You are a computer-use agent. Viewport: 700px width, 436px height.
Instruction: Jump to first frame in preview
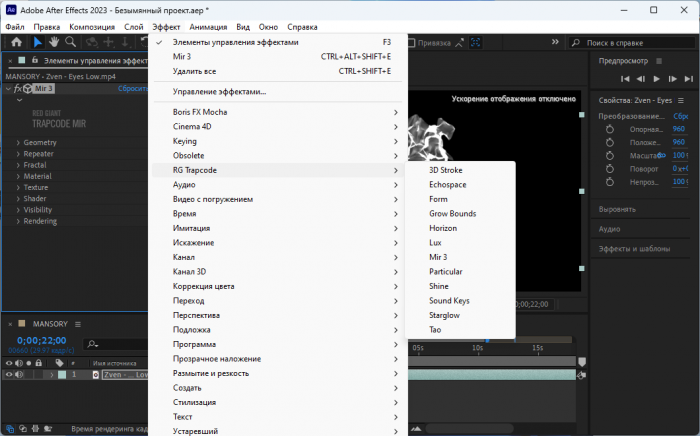tap(625, 78)
